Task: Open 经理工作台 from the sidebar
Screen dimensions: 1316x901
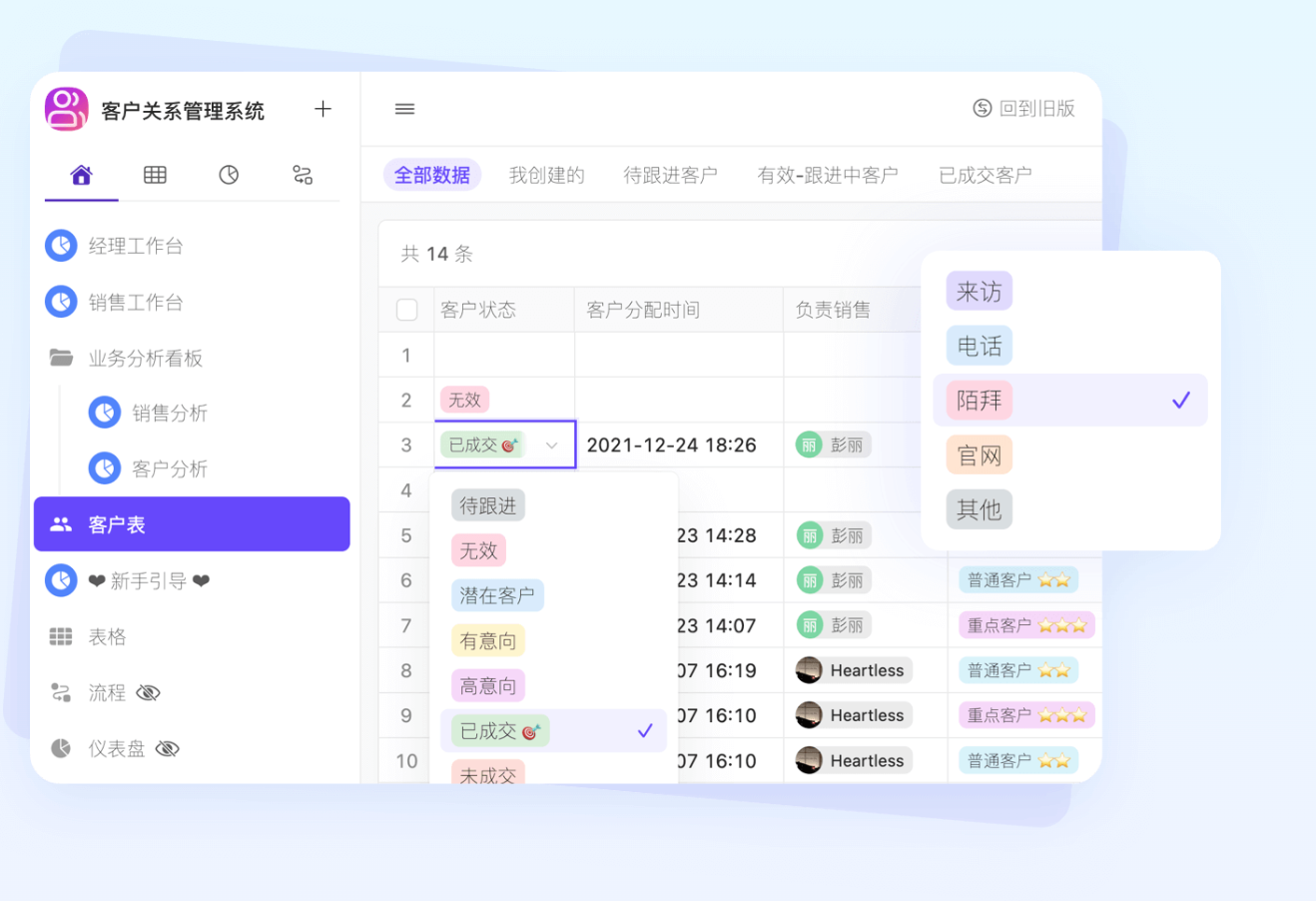Action: (135, 246)
